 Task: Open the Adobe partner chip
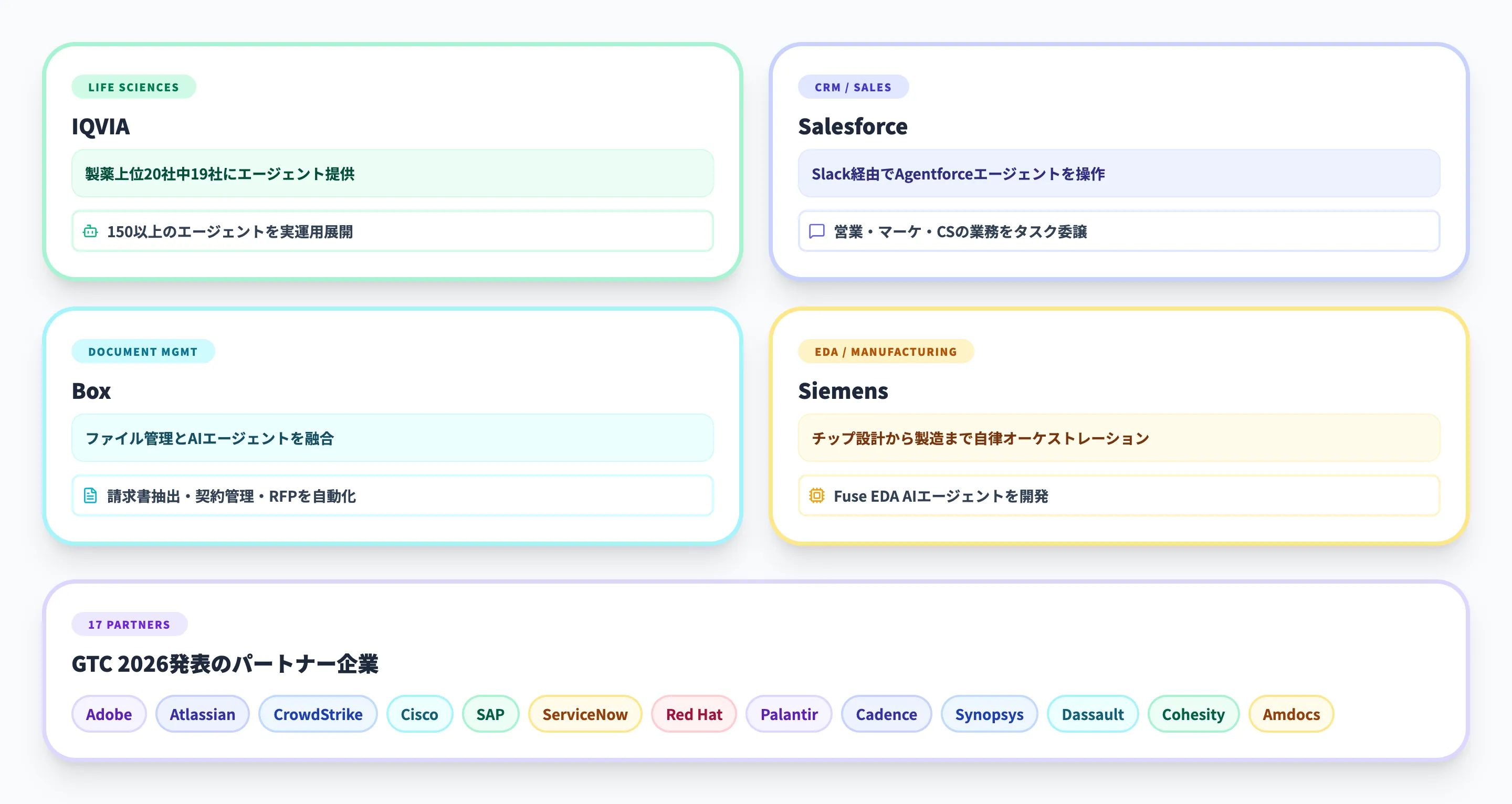click(x=109, y=714)
